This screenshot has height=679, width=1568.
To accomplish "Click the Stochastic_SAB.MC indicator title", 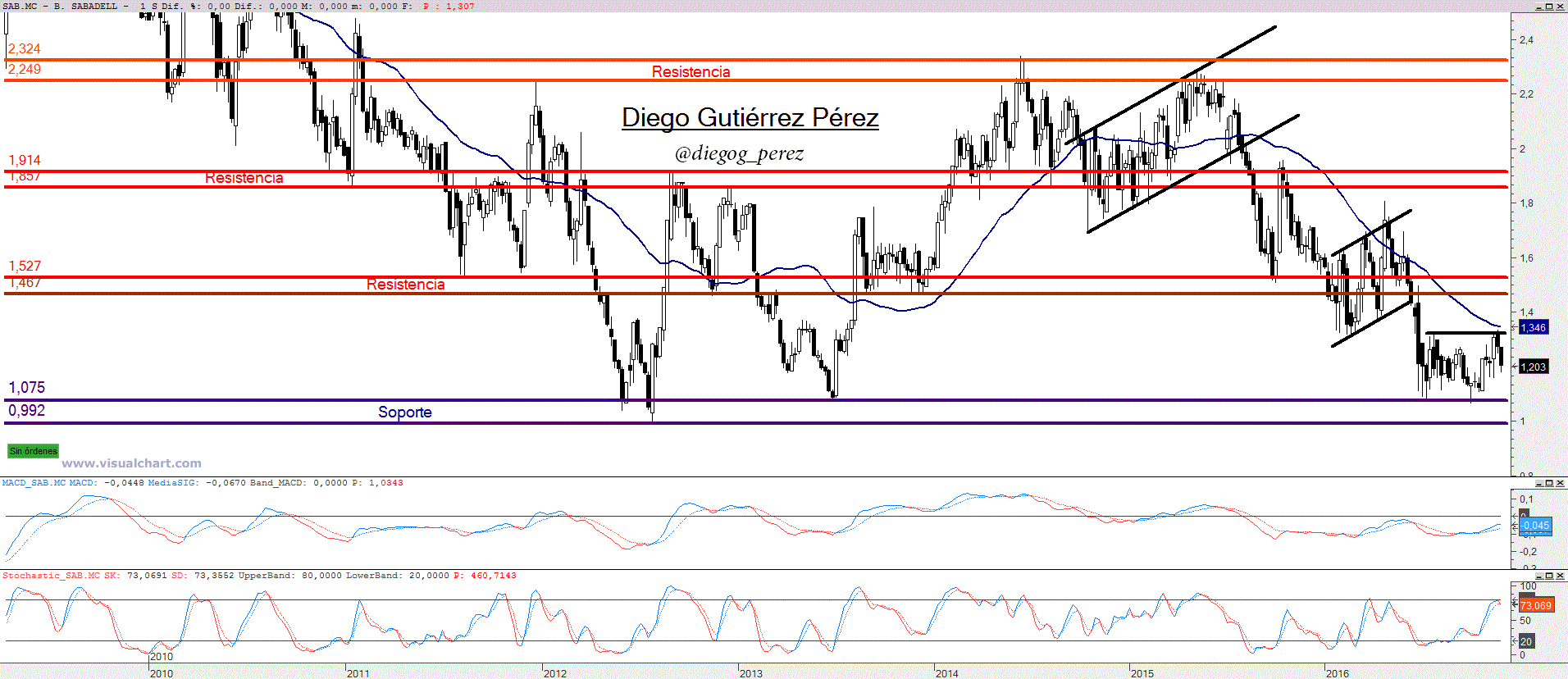I will click(51, 576).
